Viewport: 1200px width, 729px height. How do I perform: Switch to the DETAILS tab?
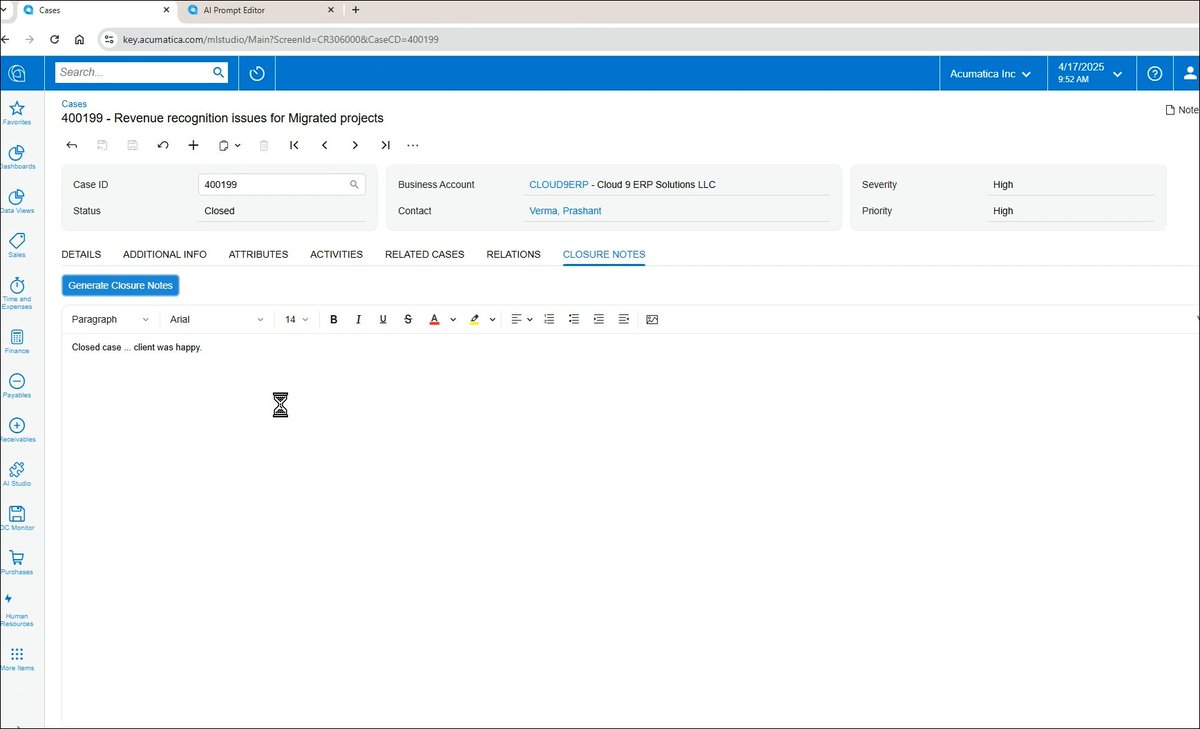coord(81,255)
